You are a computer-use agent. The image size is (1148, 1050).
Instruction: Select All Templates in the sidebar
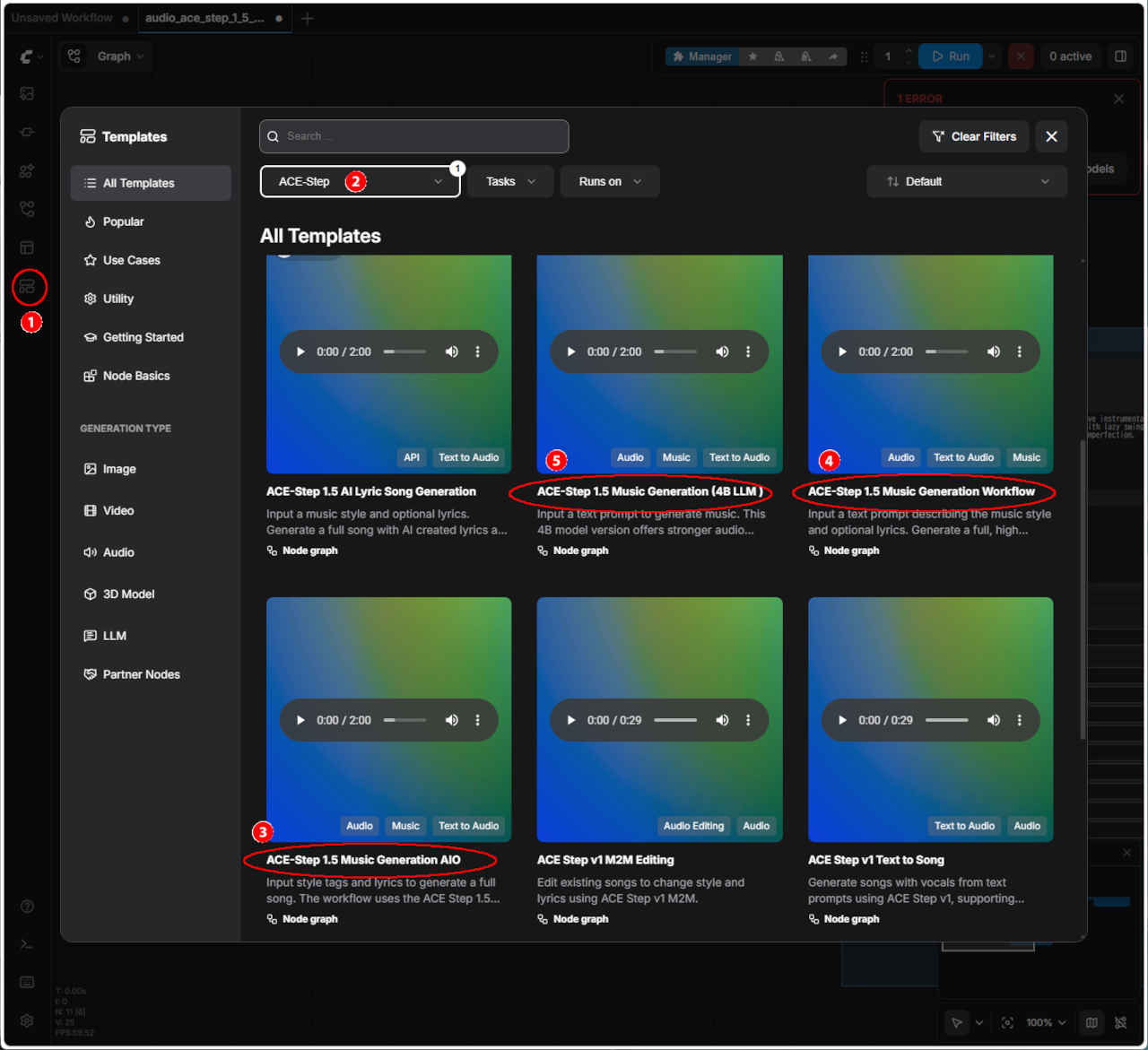pyautogui.click(x=151, y=183)
